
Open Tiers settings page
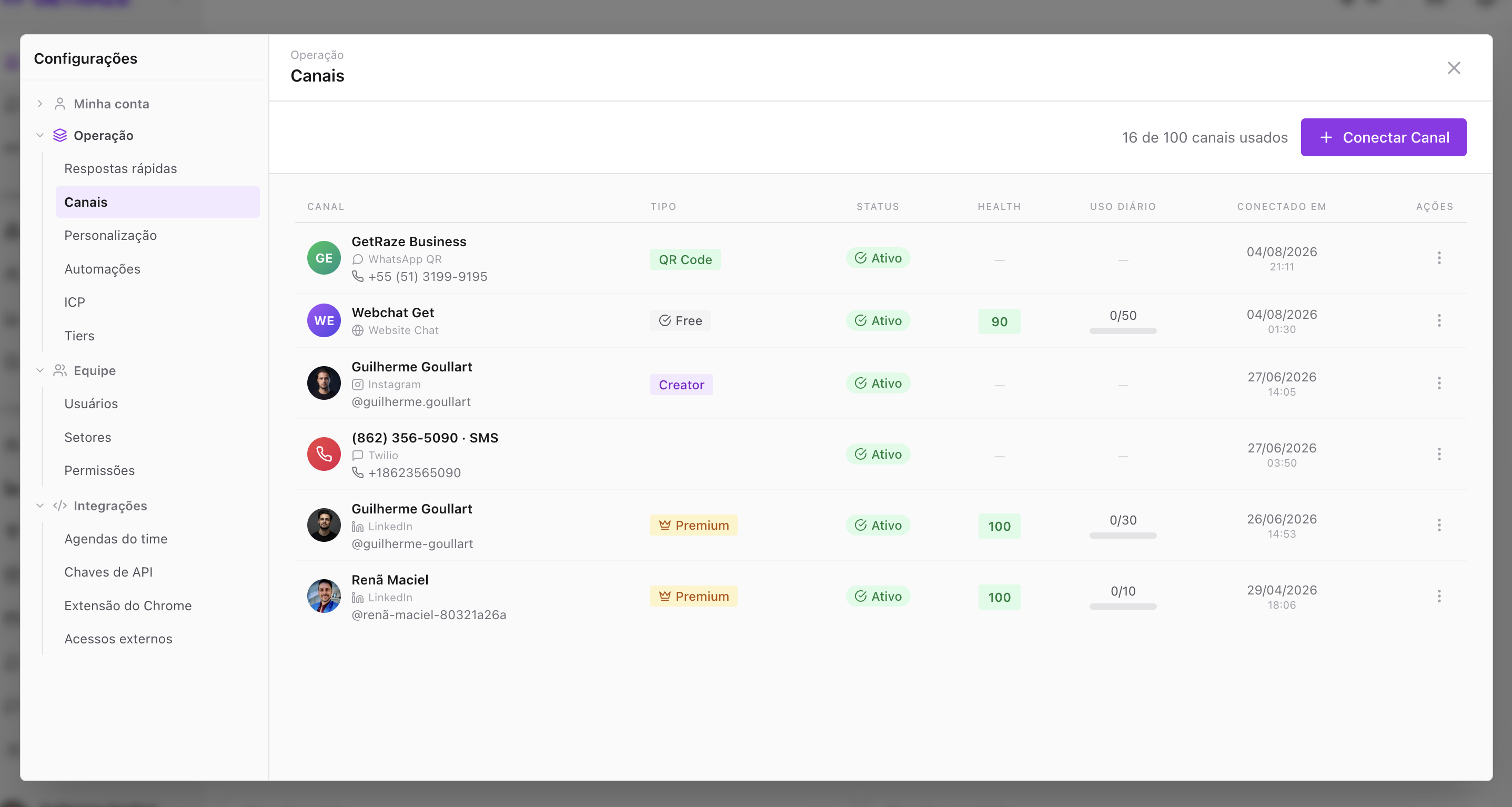[x=157, y=336]
